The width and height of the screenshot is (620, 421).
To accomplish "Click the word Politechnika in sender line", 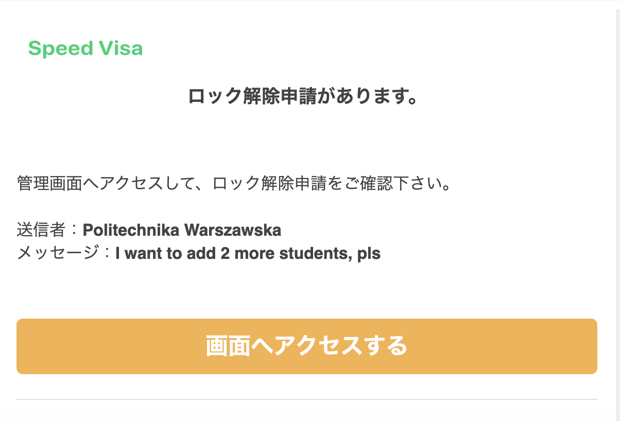I will pos(131,230).
